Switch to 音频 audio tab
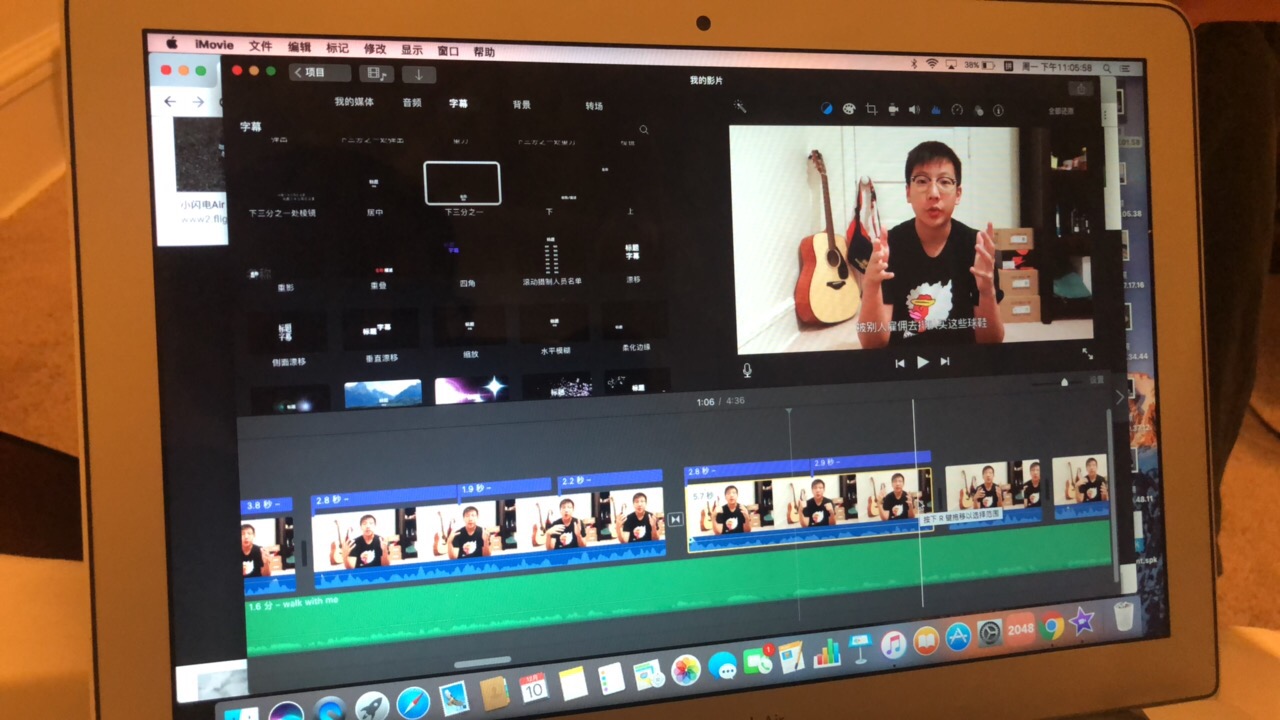The image size is (1280, 720). pos(412,102)
